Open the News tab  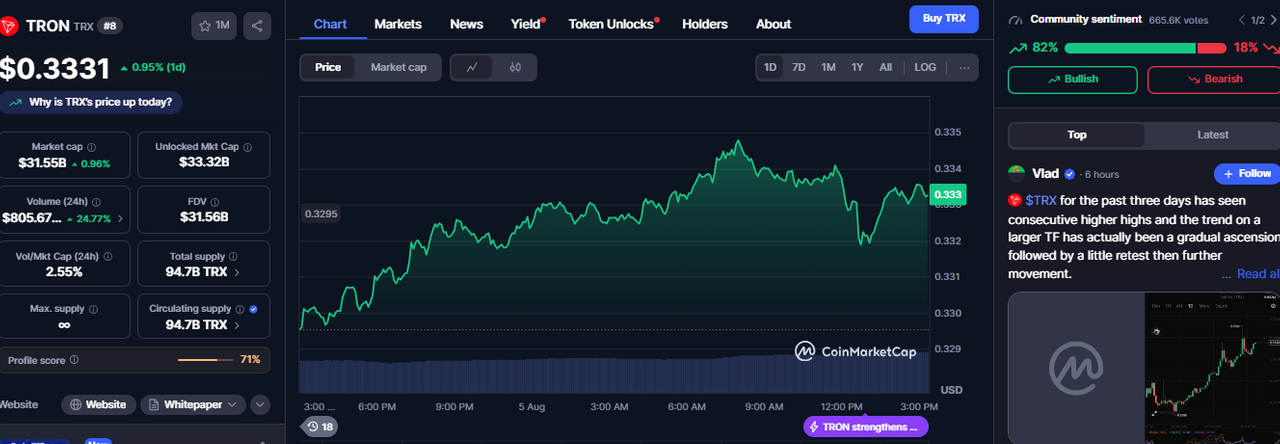pos(466,24)
